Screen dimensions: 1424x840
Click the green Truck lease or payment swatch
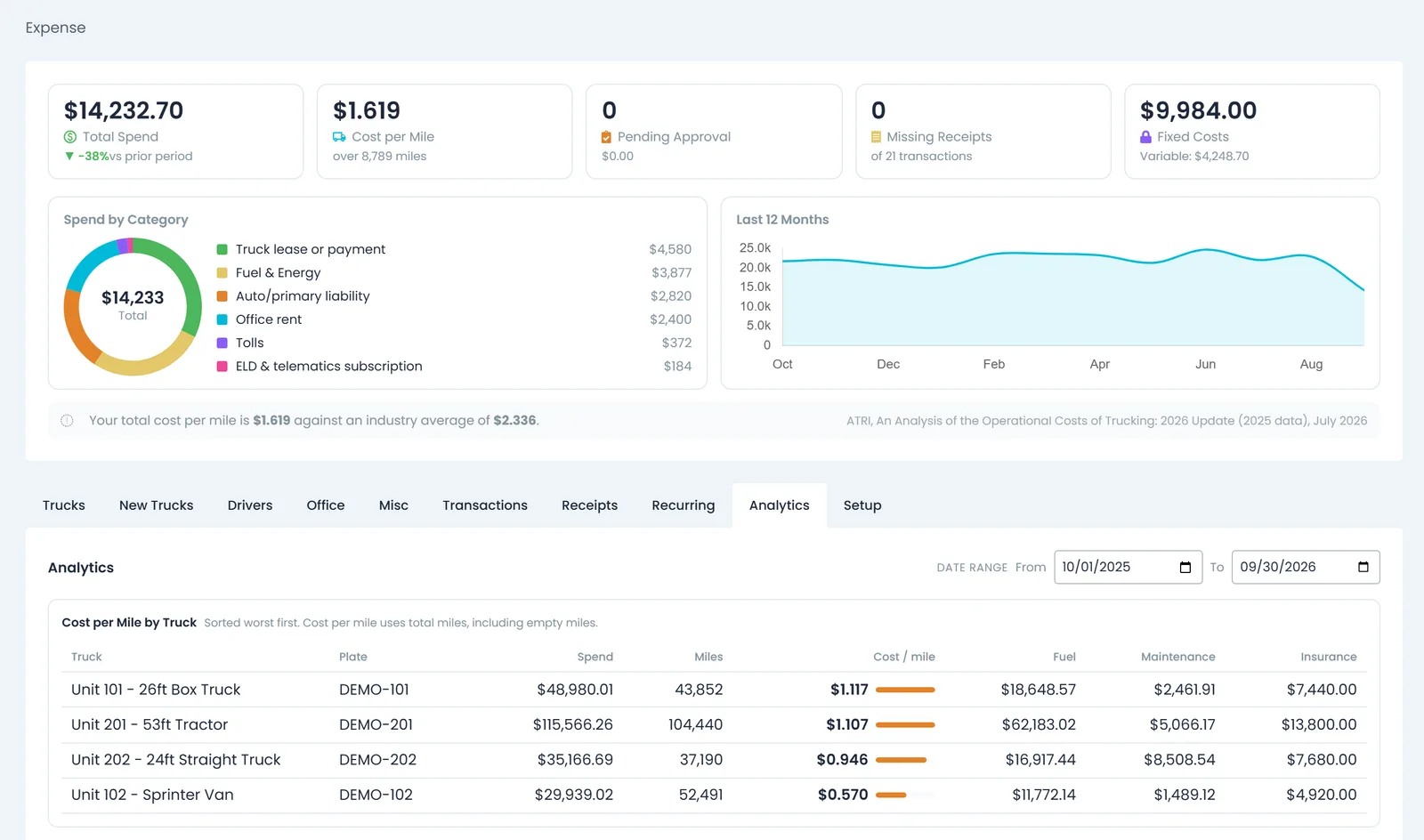coord(222,250)
